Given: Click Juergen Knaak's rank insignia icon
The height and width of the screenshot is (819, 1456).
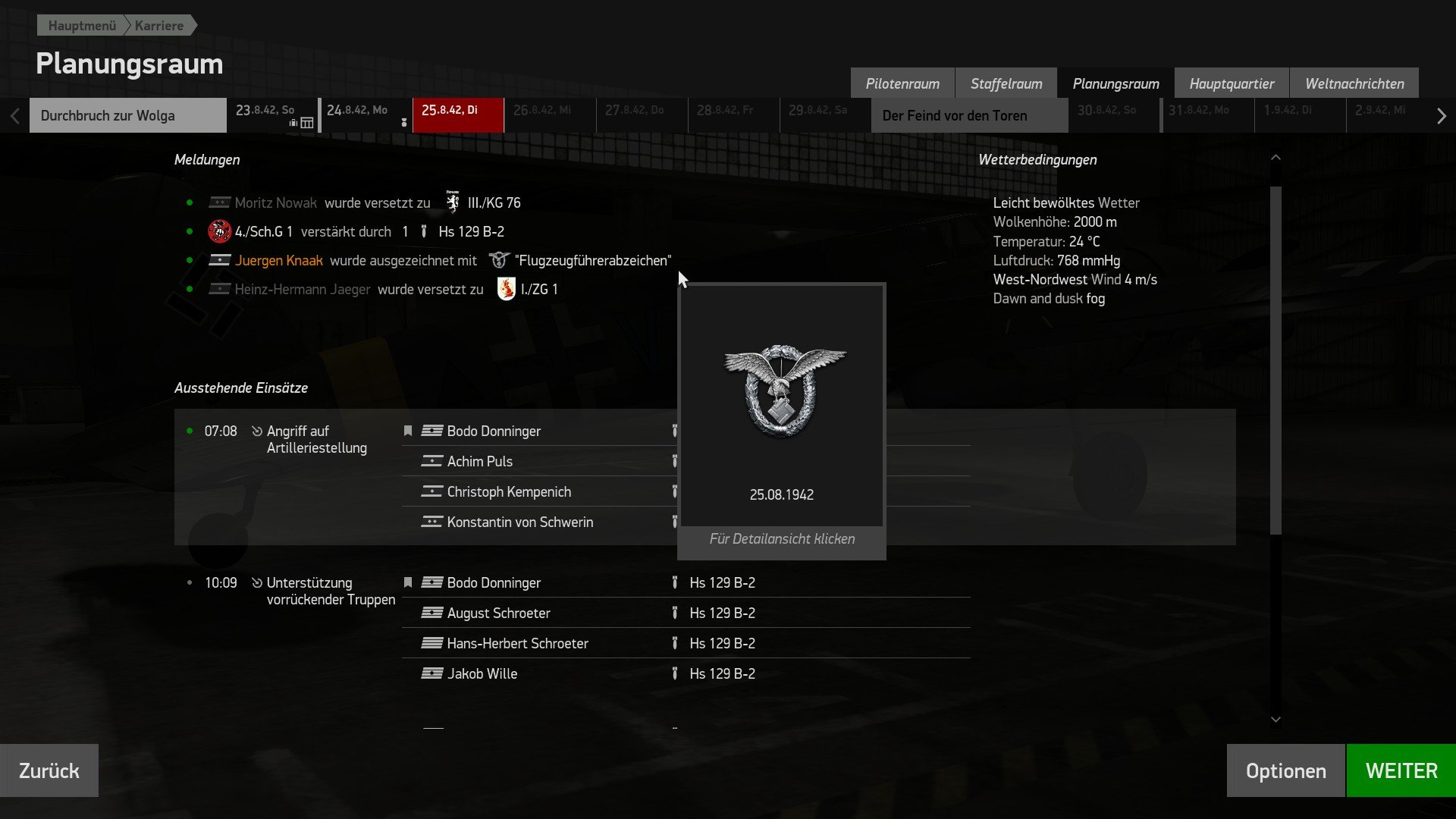Looking at the screenshot, I should [x=219, y=260].
